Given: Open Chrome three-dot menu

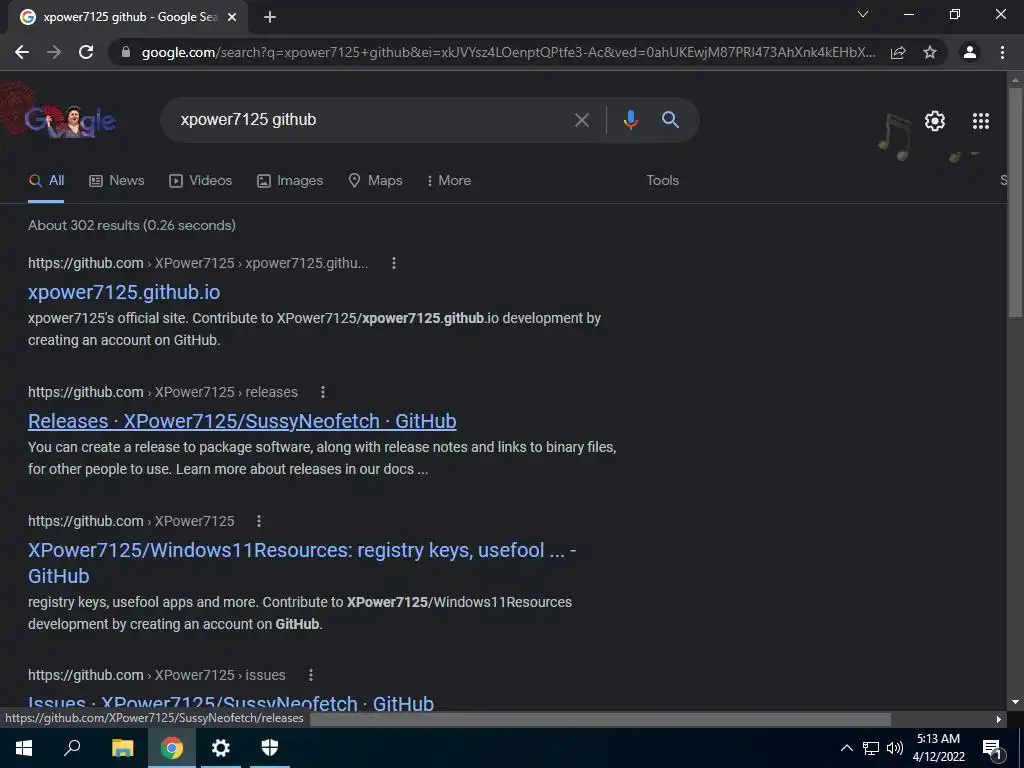Looking at the screenshot, I should point(1002,52).
